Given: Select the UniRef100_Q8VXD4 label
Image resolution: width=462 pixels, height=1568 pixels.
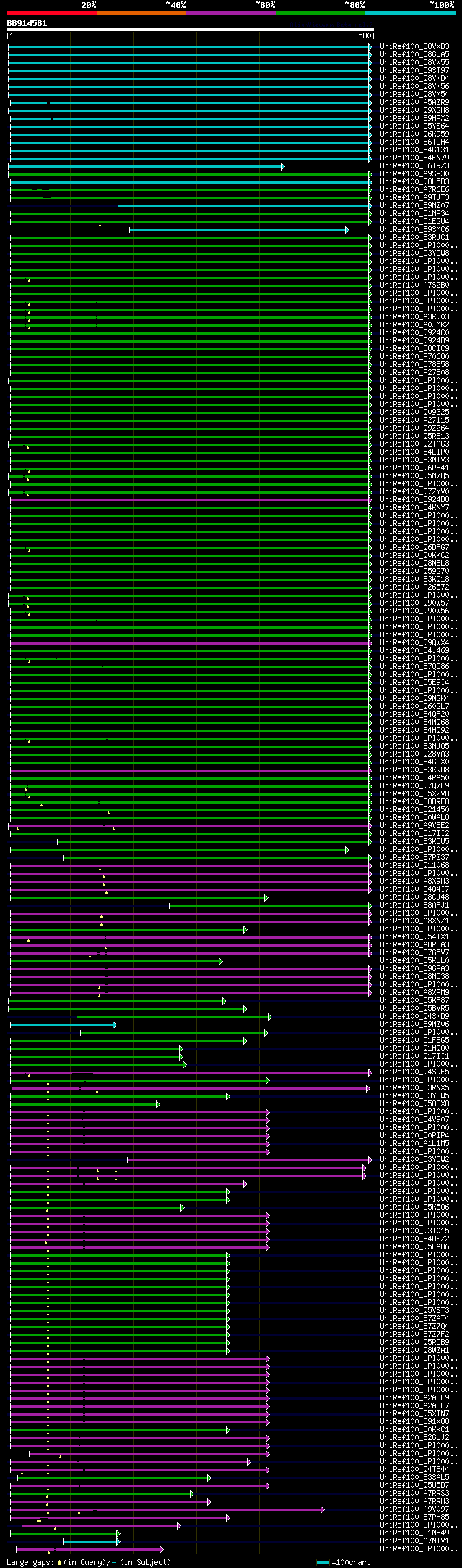Looking at the screenshot, I should coord(414,79).
